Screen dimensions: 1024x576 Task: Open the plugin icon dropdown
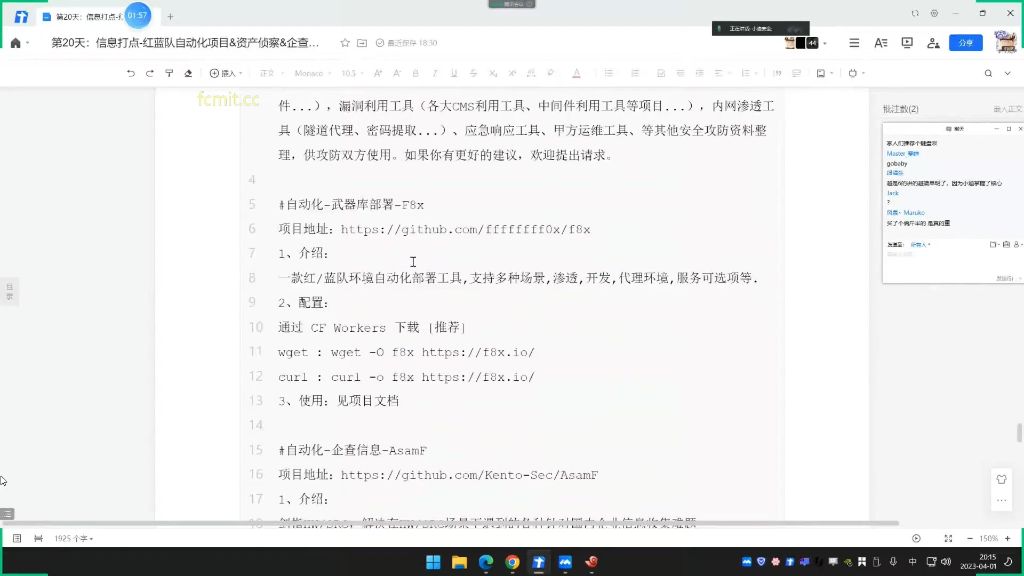856,73
